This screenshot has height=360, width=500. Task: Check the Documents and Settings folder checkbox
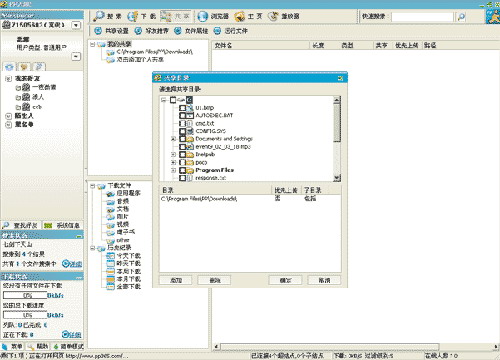click(182, 139)
